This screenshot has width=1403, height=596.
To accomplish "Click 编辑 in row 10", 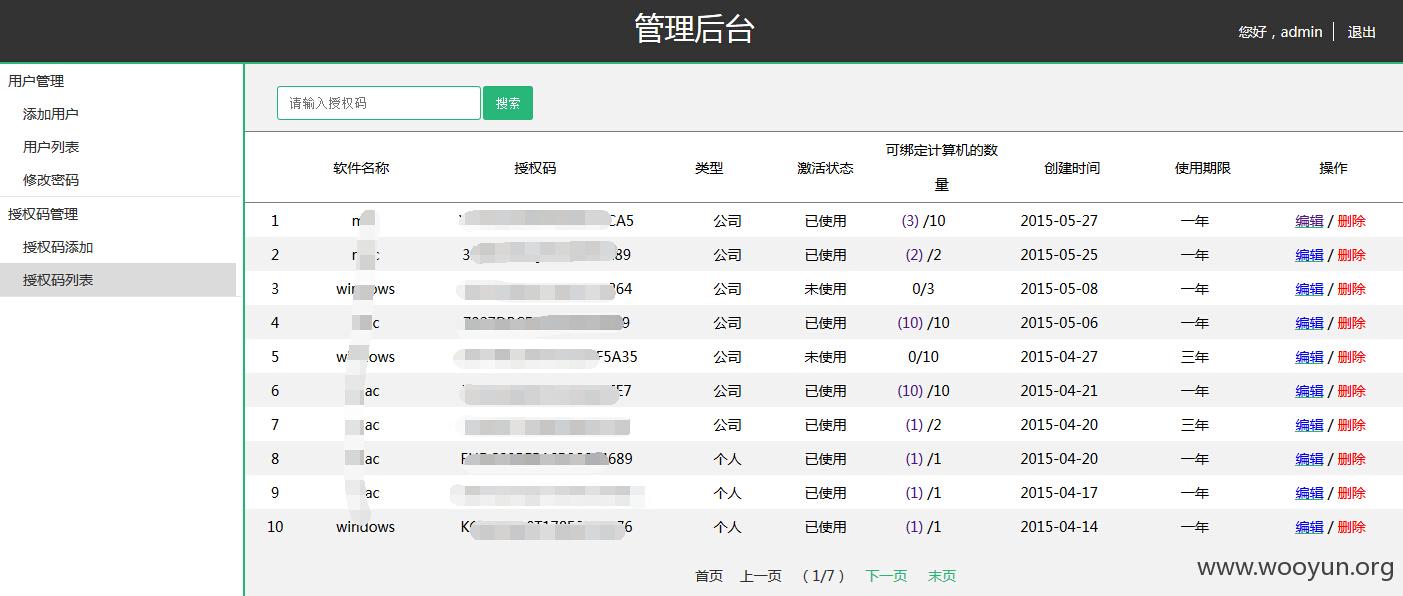I will coord(1309,527).
